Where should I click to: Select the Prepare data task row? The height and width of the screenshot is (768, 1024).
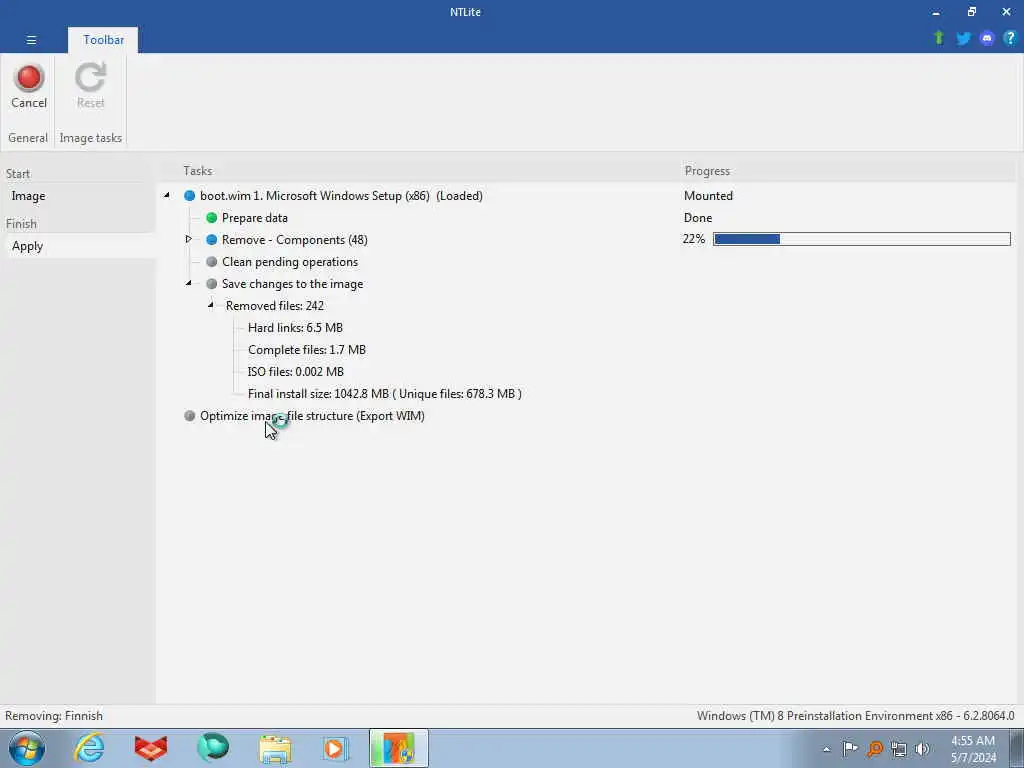pos(255,217)
